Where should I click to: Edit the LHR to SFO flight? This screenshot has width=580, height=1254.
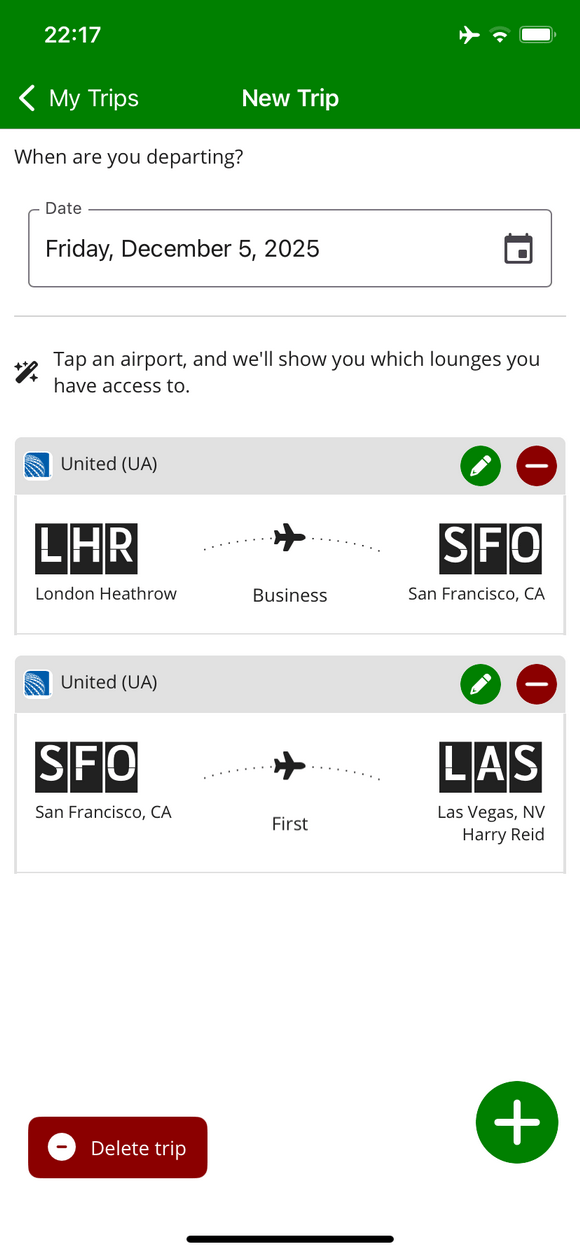click(481, 465)
